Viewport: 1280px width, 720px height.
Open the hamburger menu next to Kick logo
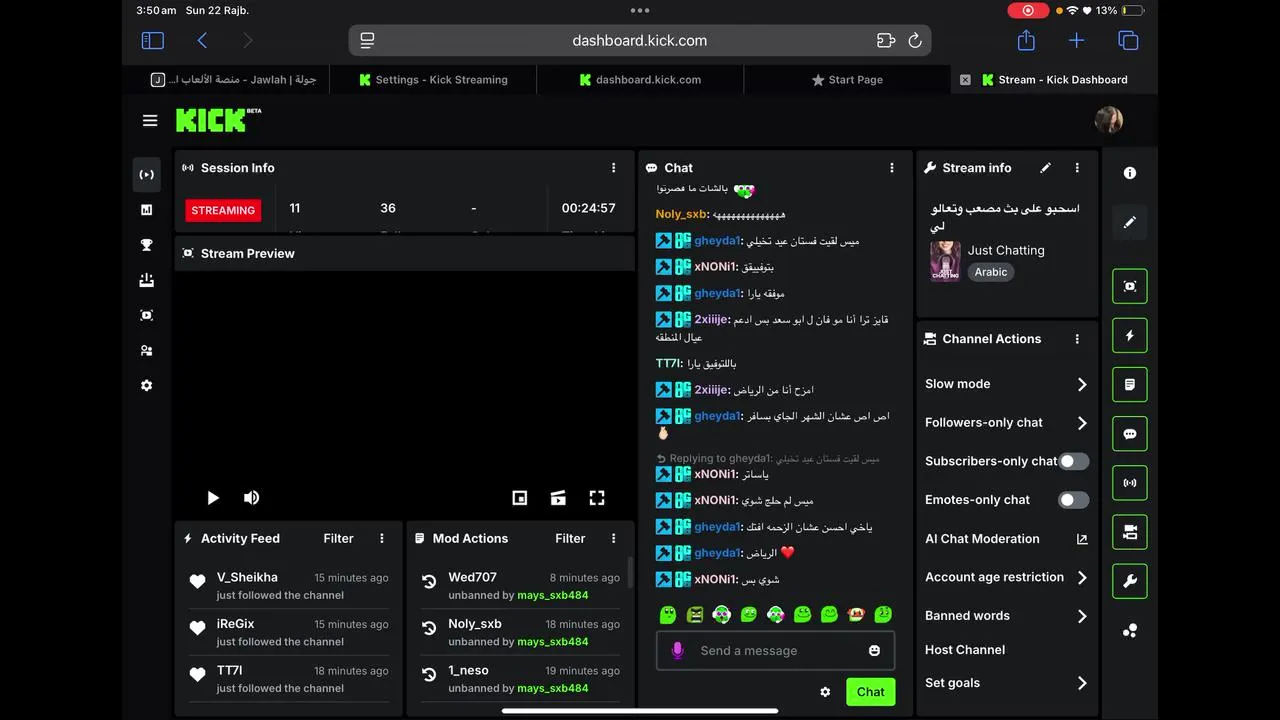pyautogui.click(x=150, y=121)
